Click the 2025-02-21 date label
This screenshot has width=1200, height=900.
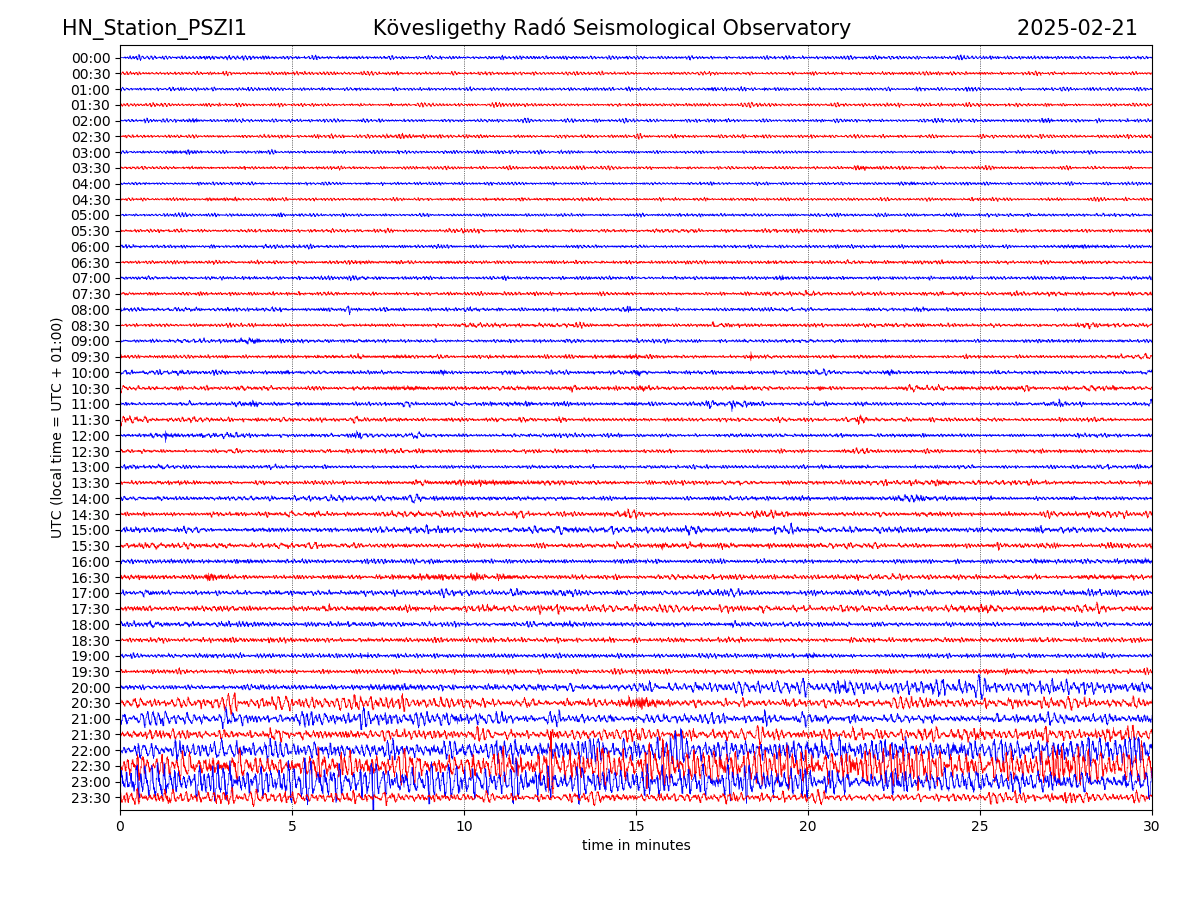click(1076, 29)
